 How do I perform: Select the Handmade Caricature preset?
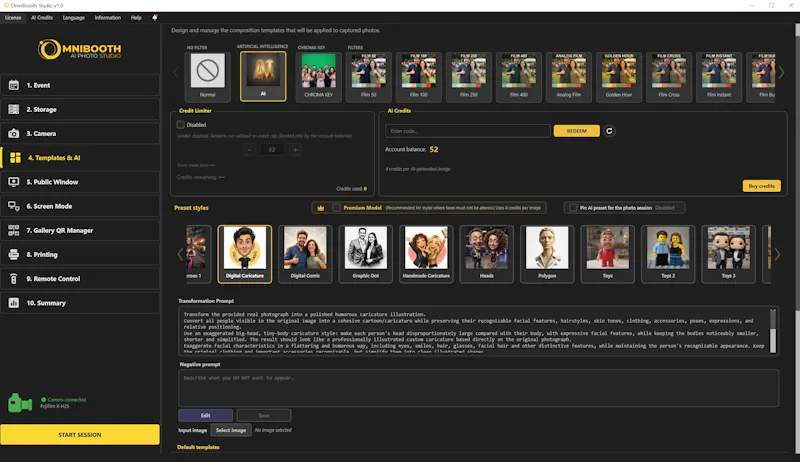pos(426,254)
